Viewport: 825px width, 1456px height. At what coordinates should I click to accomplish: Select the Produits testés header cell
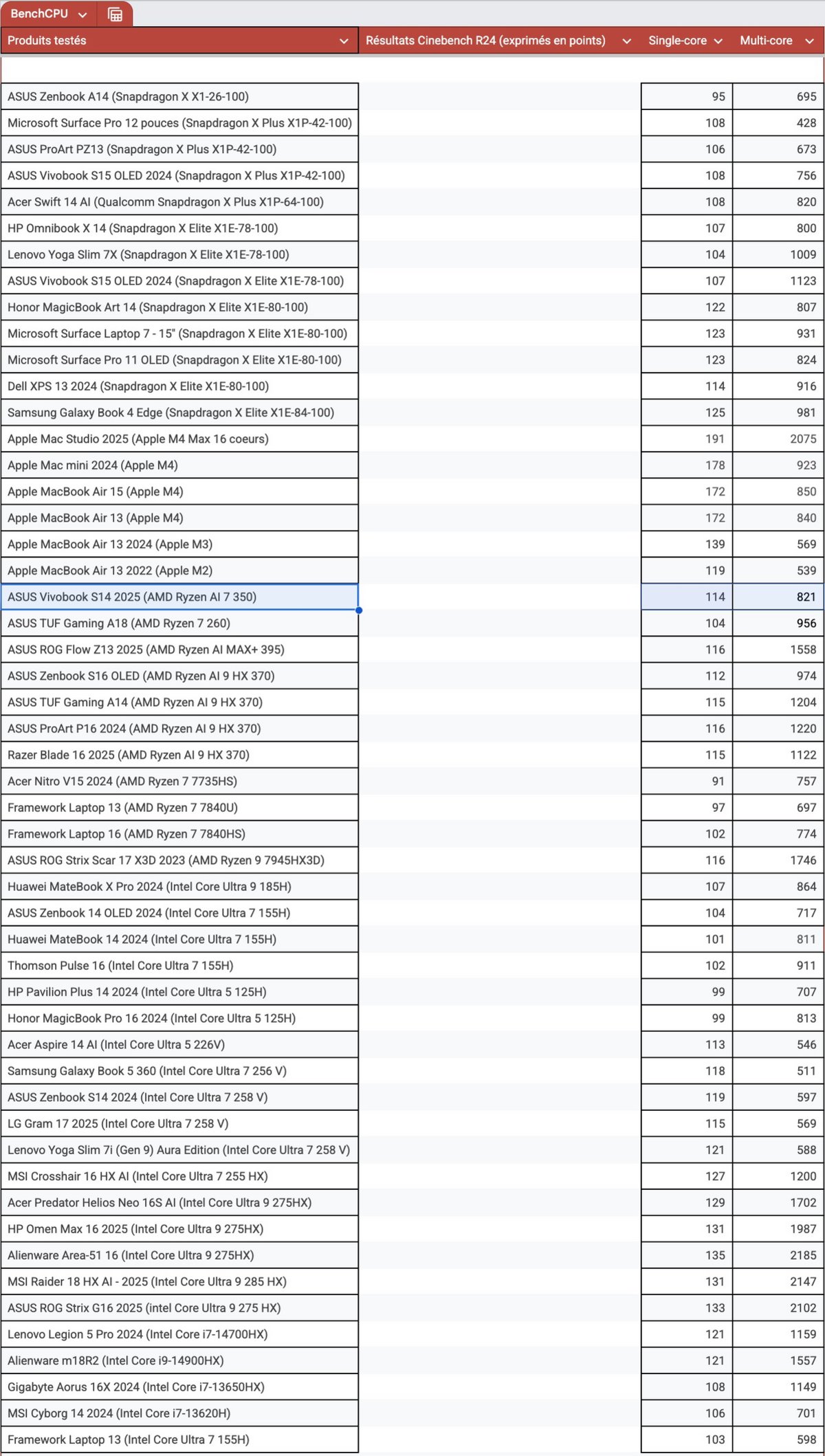pos(179,41)
